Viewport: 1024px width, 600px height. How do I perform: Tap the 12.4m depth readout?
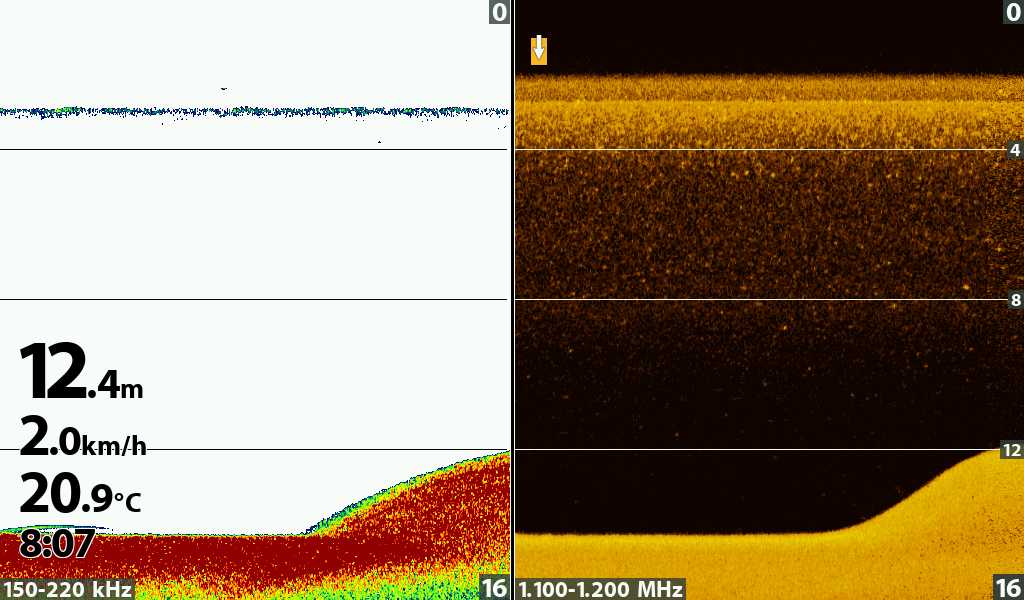(x=81, y=373)
